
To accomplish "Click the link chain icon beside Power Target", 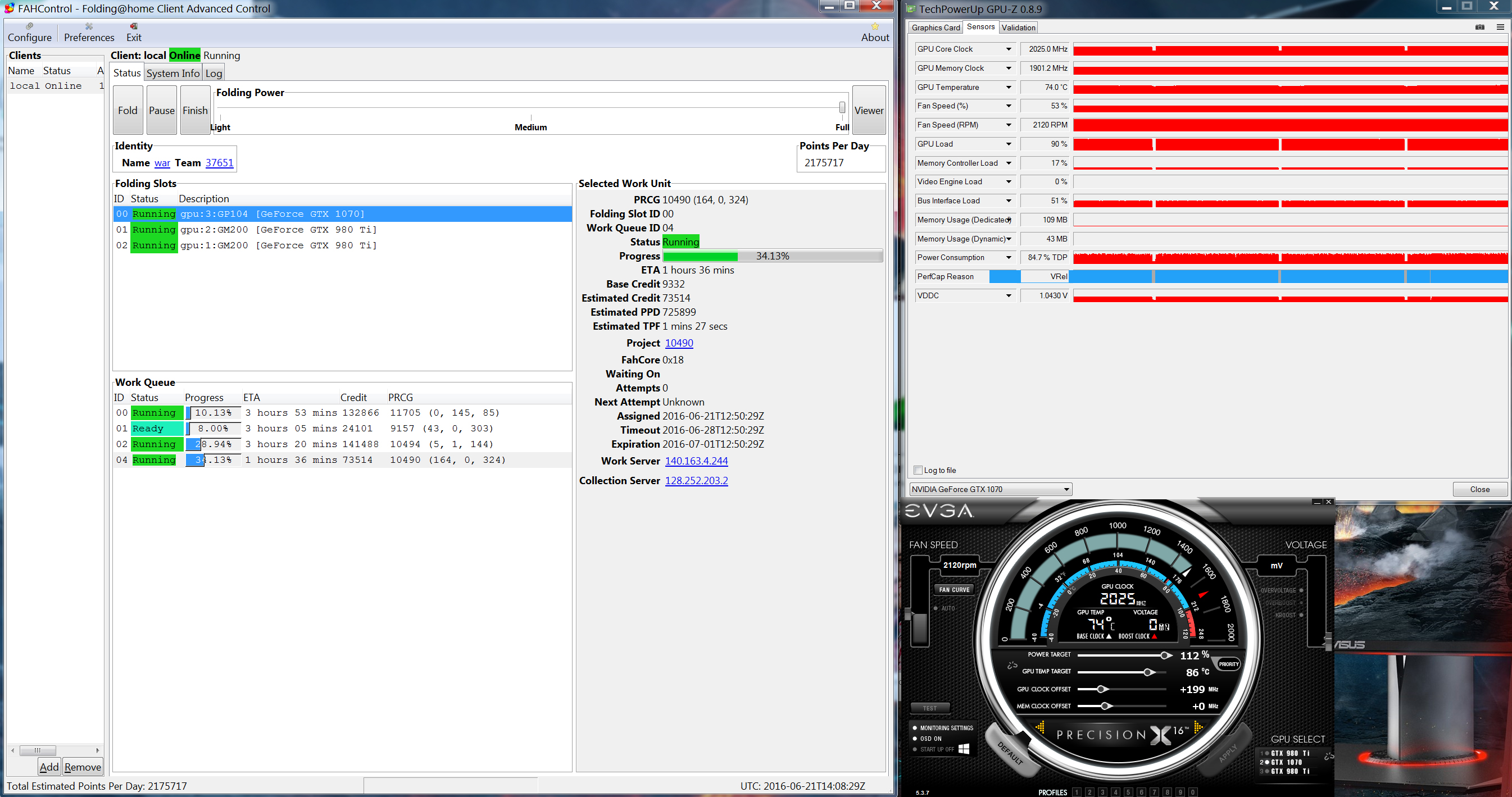I will (1012, 666).
